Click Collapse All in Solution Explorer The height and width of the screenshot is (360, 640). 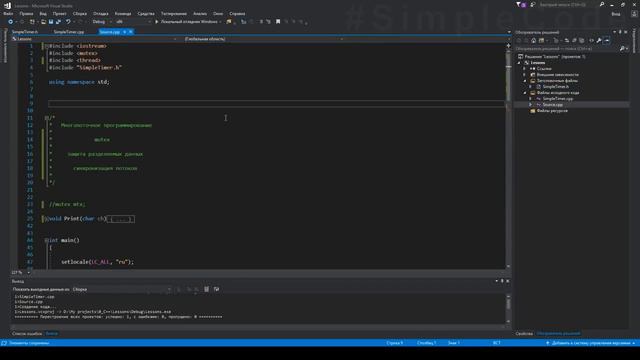574,40
